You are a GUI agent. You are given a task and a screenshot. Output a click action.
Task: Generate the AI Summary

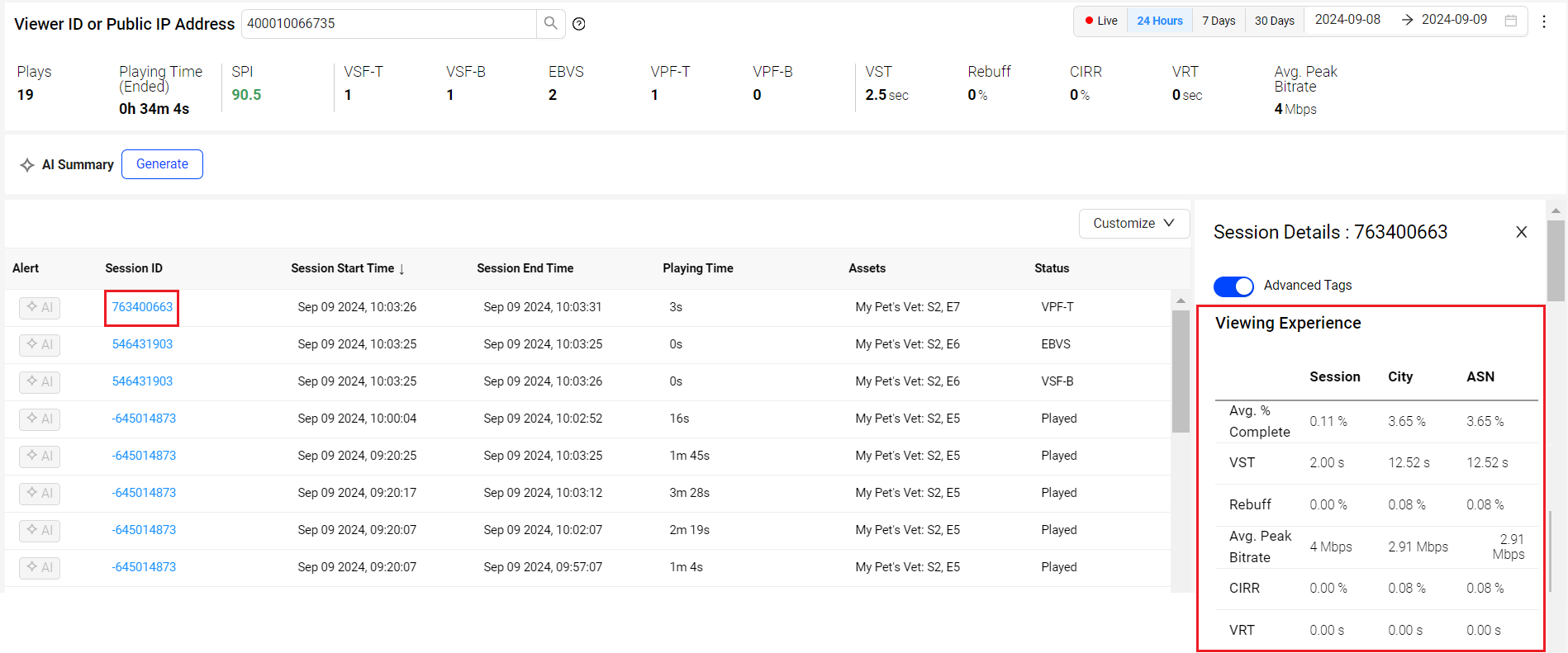click(x=162, y=164)
